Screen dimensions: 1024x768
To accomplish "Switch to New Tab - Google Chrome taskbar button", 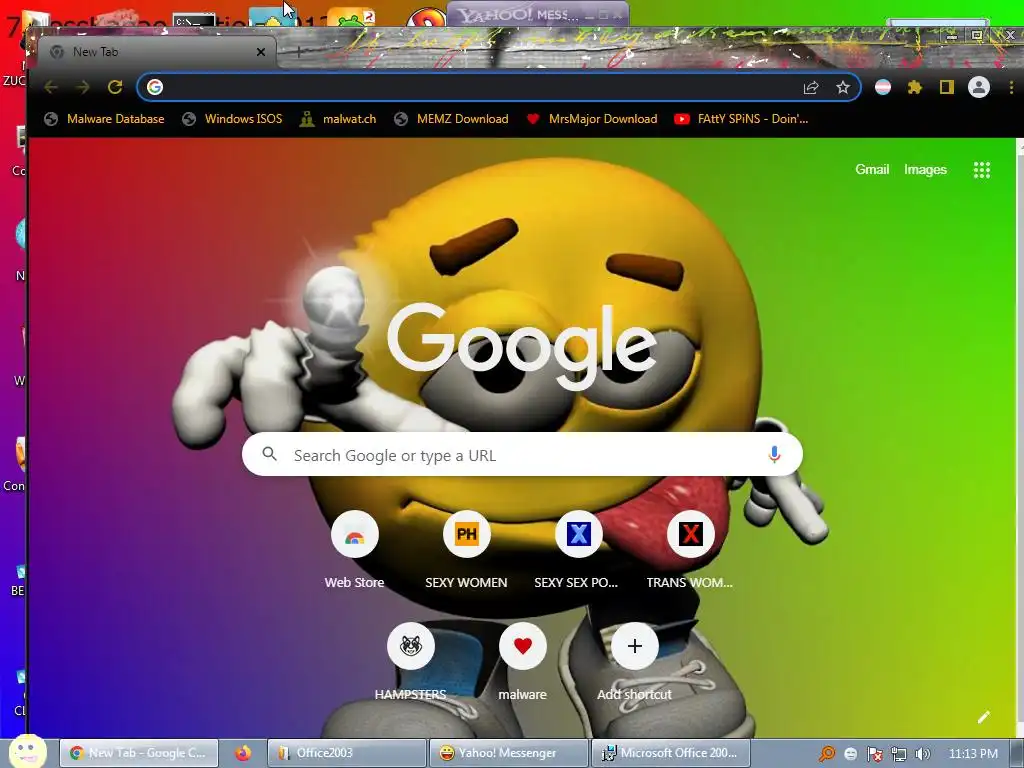I will tap(139, 753).
